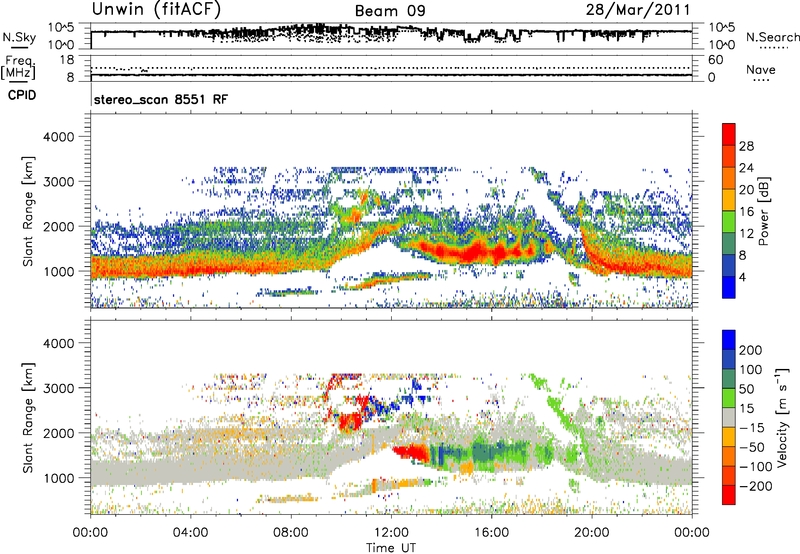800x554 pixels.
Task: Click the '4' tick on the power colorbar
Action: (742, 277)
